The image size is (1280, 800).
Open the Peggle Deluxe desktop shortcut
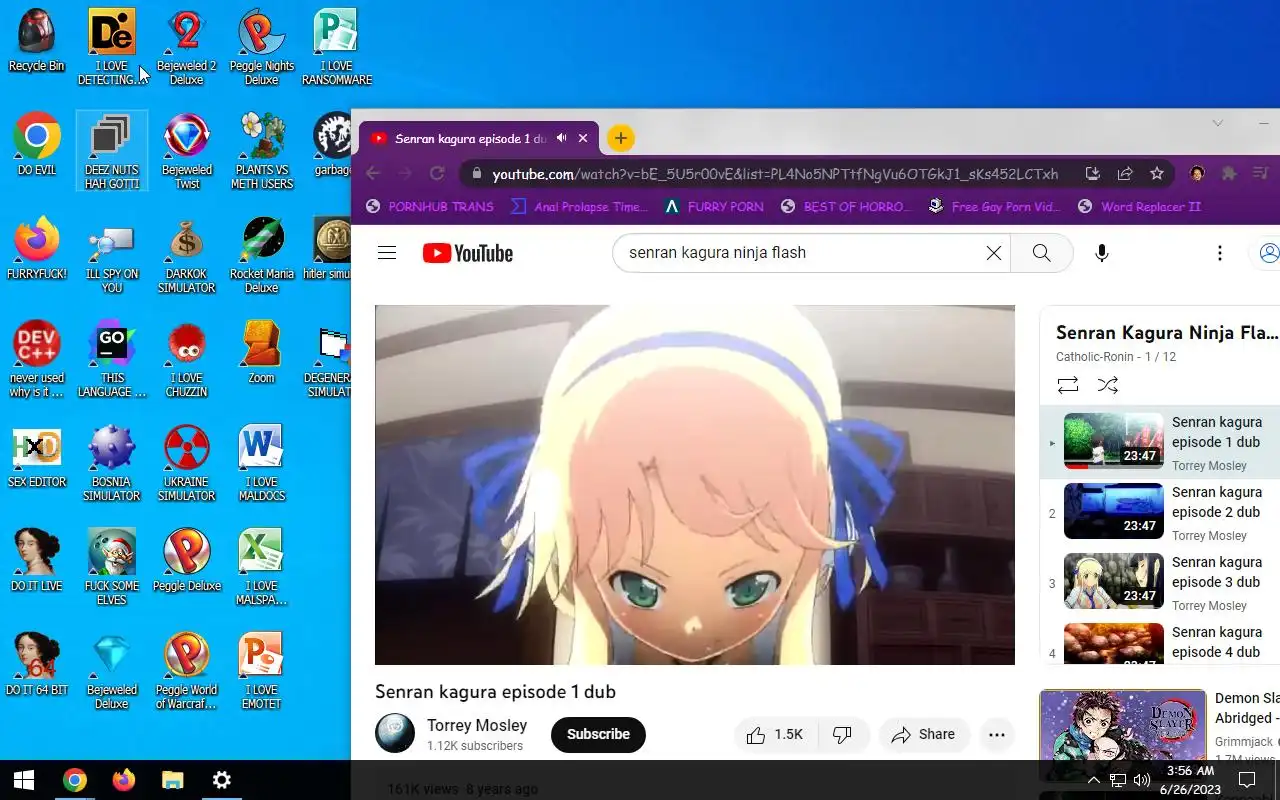[187, 560]
